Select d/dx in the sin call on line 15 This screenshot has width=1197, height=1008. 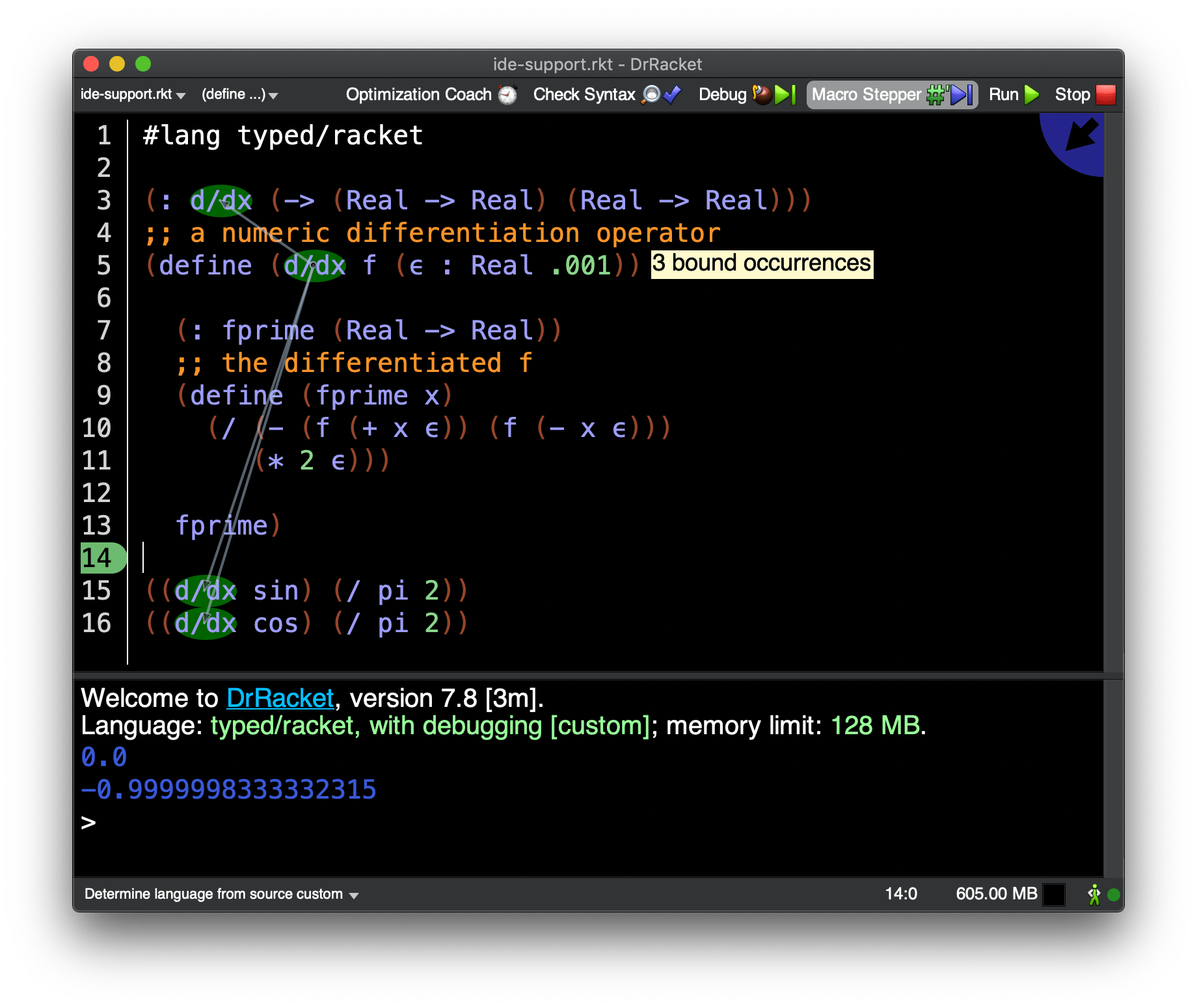pyautogui.click(x=206, y=590)
